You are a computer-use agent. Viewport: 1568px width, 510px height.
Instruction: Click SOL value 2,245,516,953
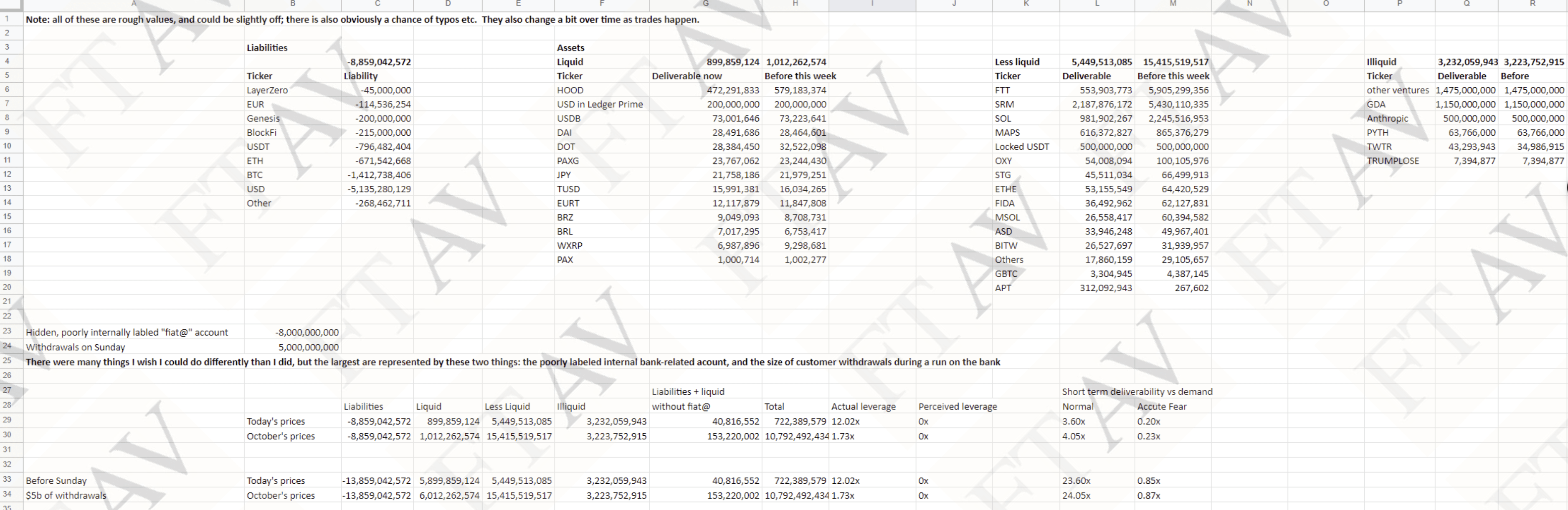click(x=1178, y=118)
